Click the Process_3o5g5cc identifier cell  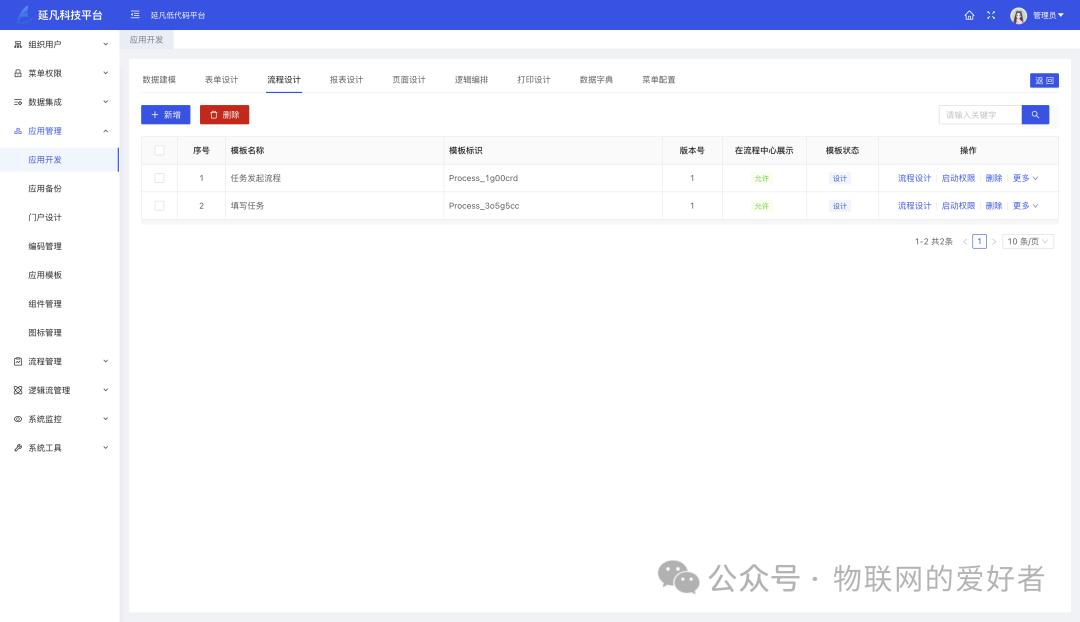484,206
